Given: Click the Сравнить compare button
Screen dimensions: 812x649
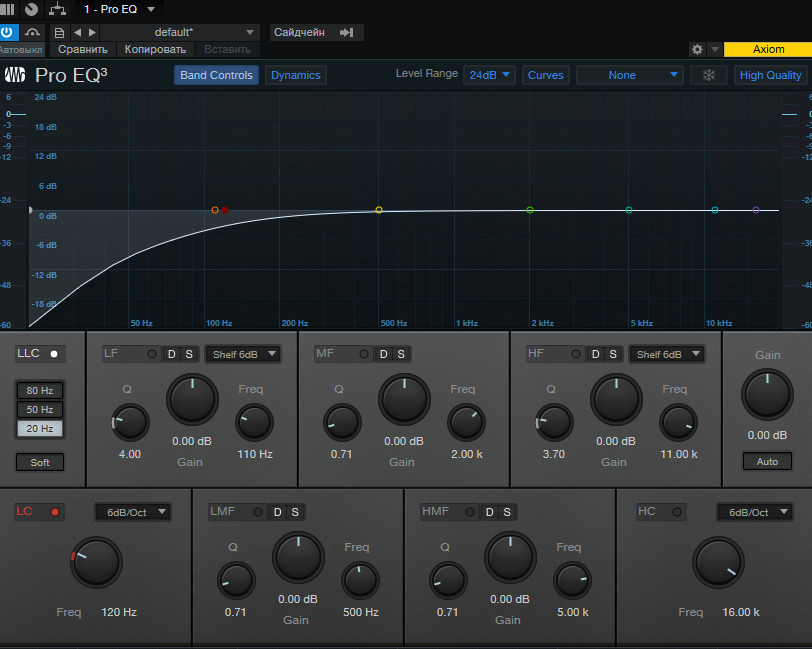Looking at the screenshot, I should 83,49.
